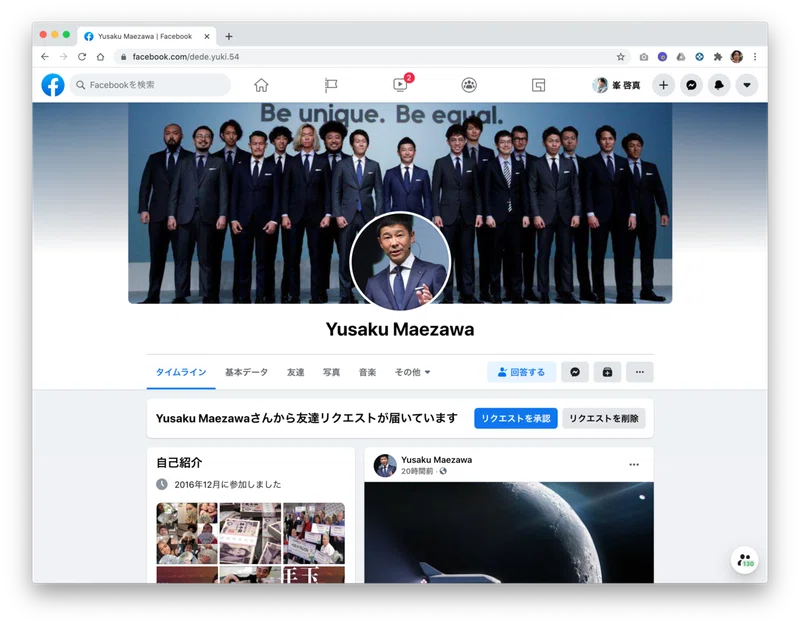
Task: Open the profile more options ellipsis
Action: pyautogui.click(x=640, y=372)
